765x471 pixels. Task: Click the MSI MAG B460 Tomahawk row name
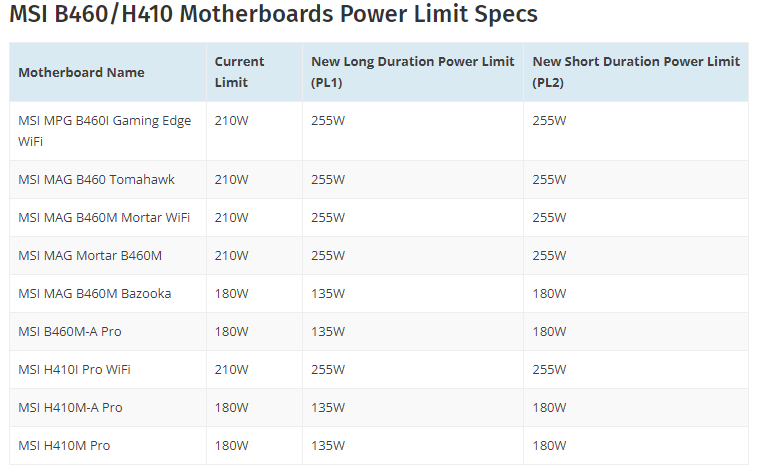96,180
